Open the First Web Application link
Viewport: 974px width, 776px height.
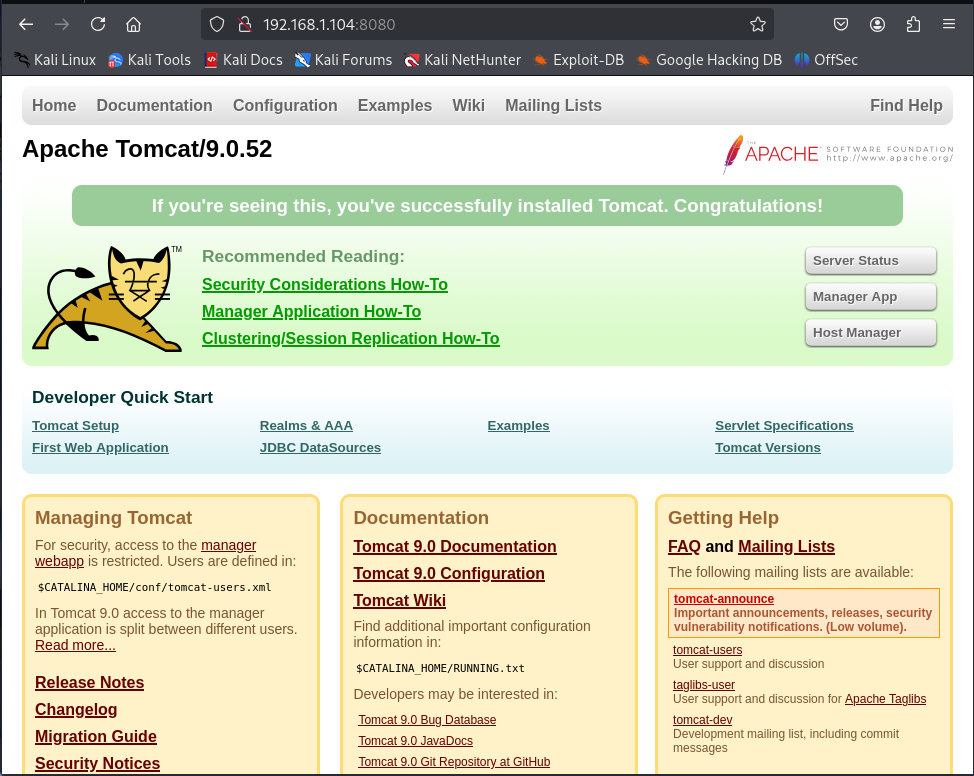tap(100, 448)
